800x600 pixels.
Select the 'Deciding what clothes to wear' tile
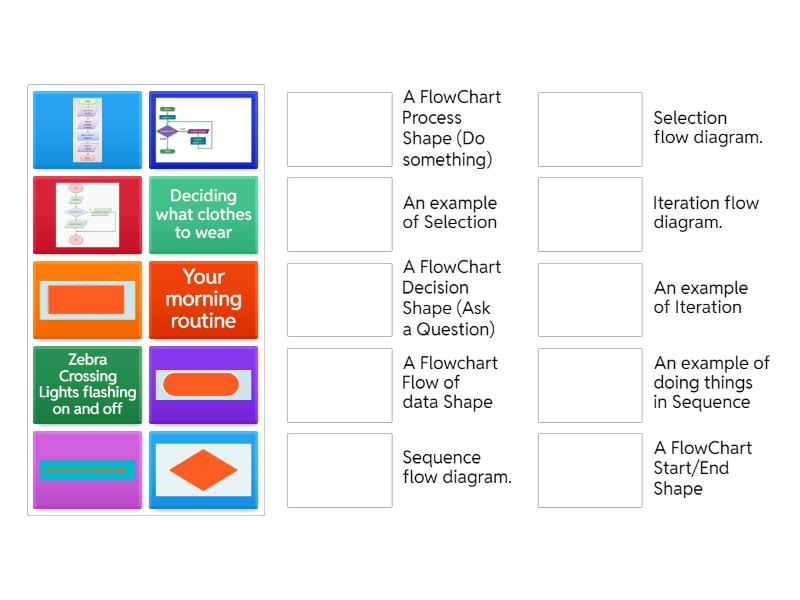(x=203, y=215)
